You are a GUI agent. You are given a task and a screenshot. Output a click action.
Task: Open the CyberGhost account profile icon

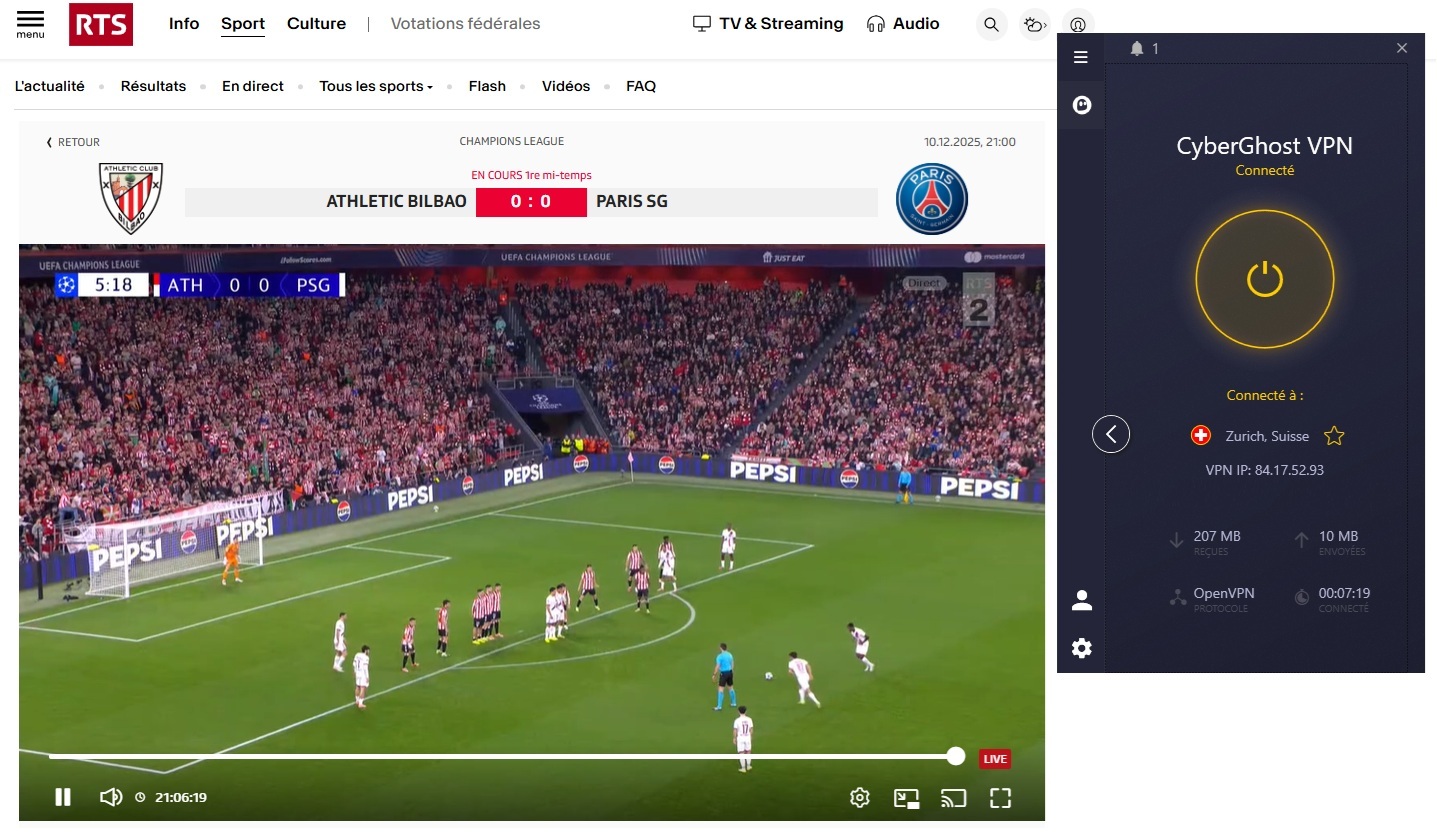click(x=1081, y=598)
